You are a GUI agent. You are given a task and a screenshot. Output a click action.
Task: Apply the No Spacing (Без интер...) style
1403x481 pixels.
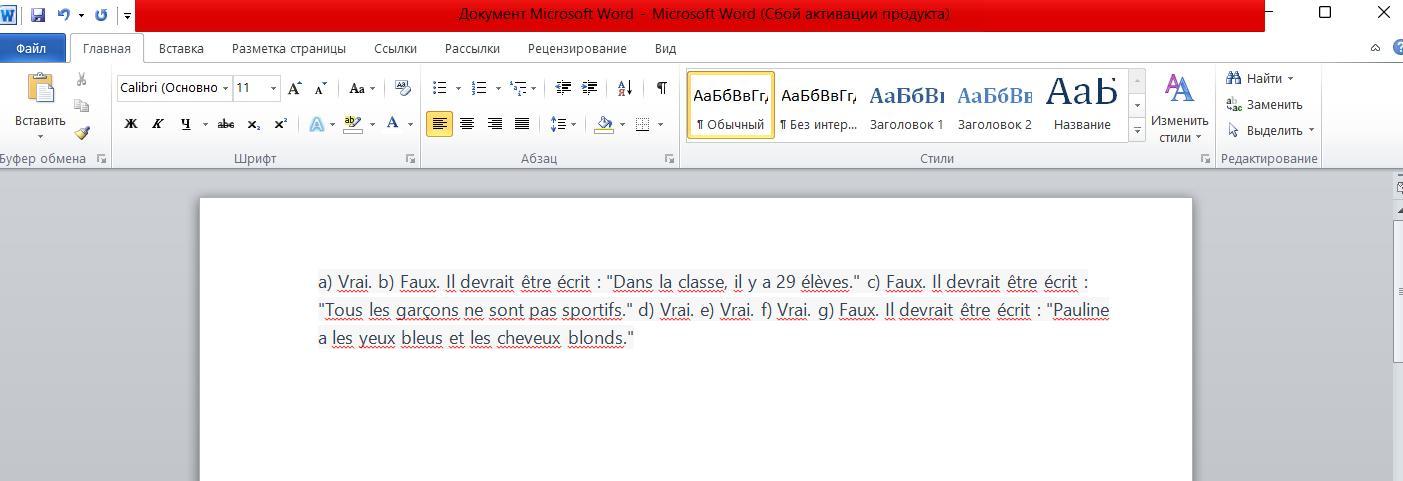(x=818, y=105)
